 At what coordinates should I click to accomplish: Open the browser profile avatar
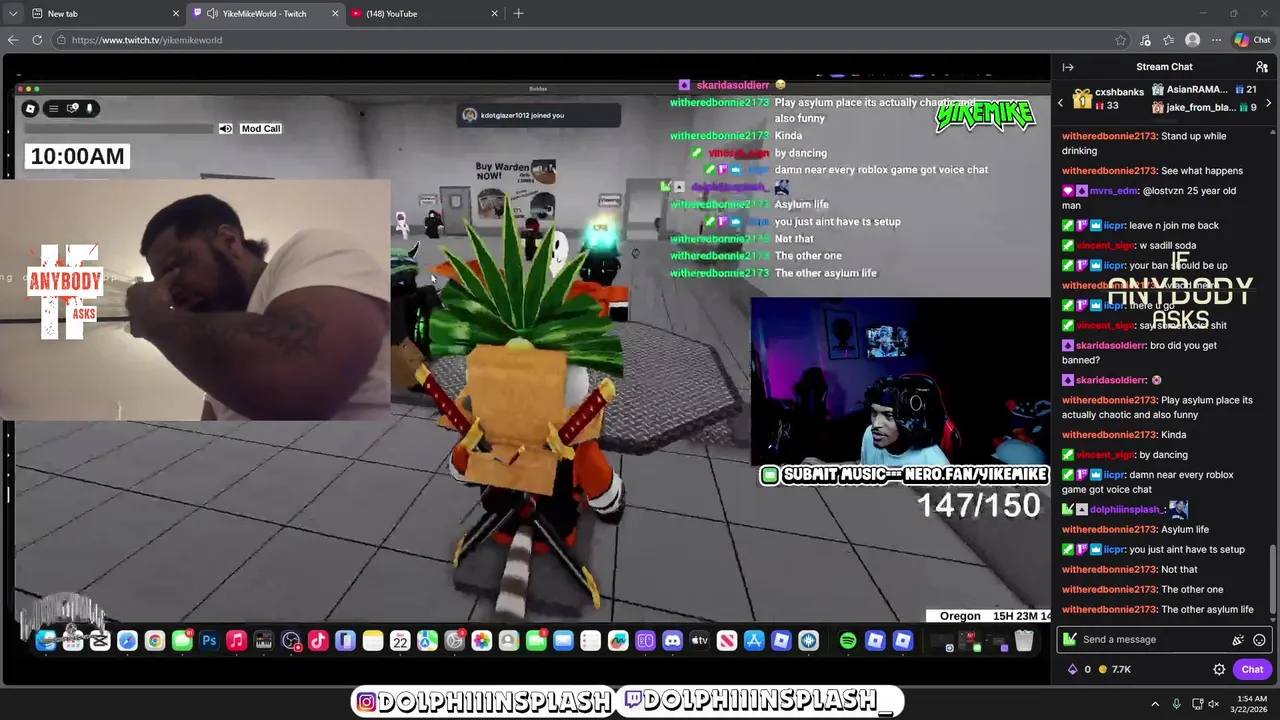[1192, 40]
